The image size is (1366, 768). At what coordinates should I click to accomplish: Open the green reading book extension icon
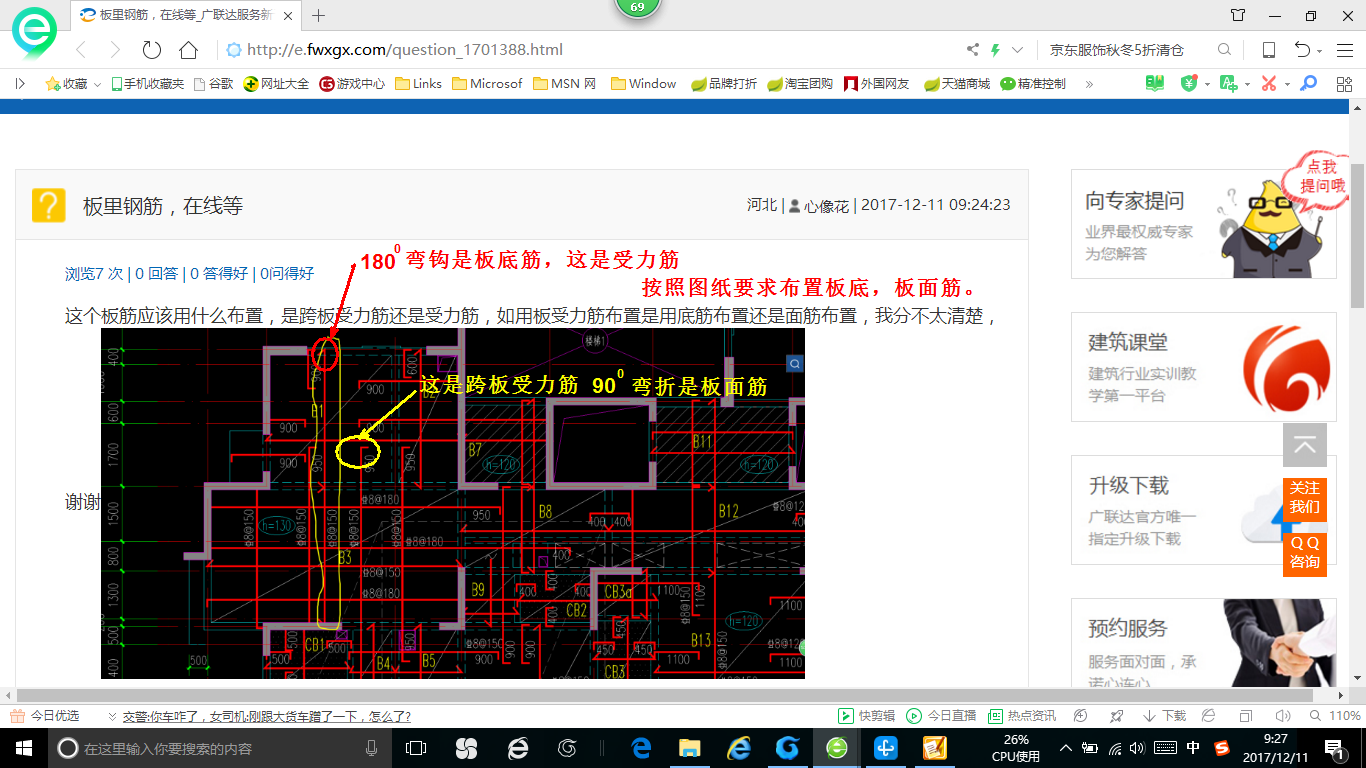tap(1155, 84)
